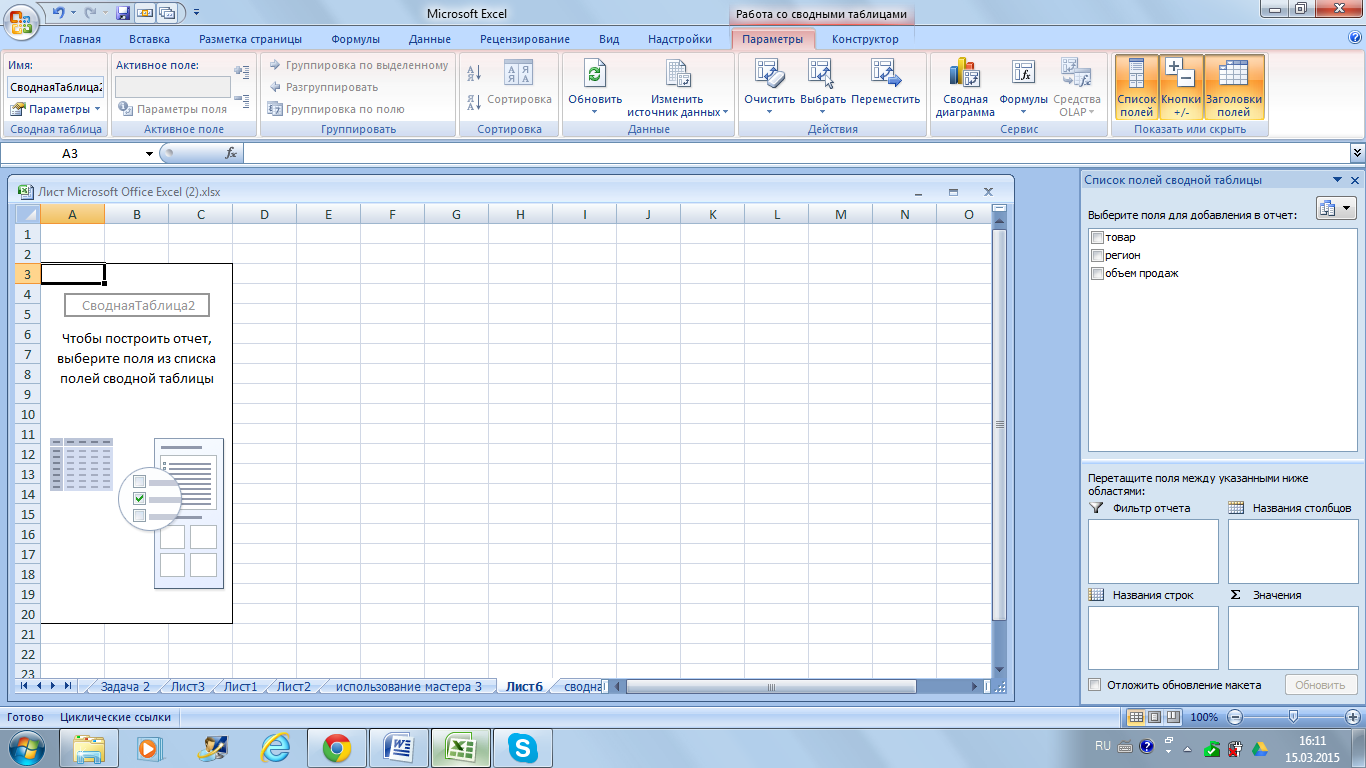This screenshot has height=768, width=1366.
Task: Click the 100% zoom level
Action: coord(1204,717)
